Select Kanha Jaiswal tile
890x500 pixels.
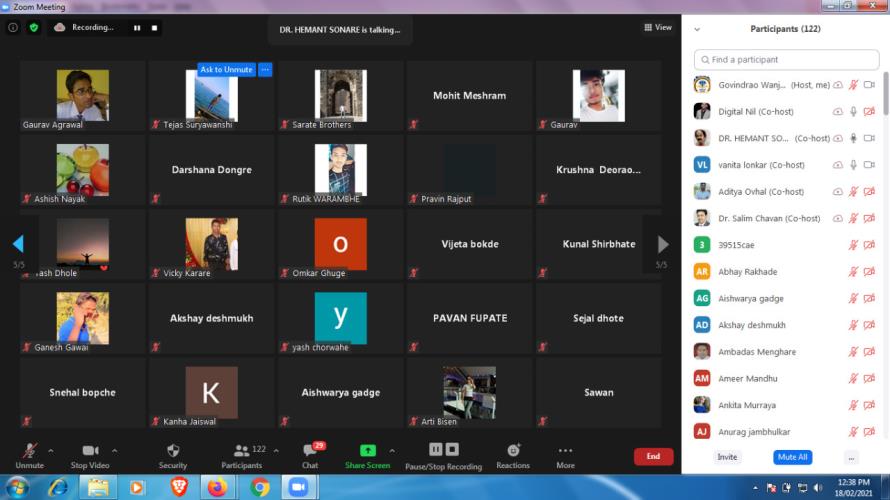[x=211, y=393]
